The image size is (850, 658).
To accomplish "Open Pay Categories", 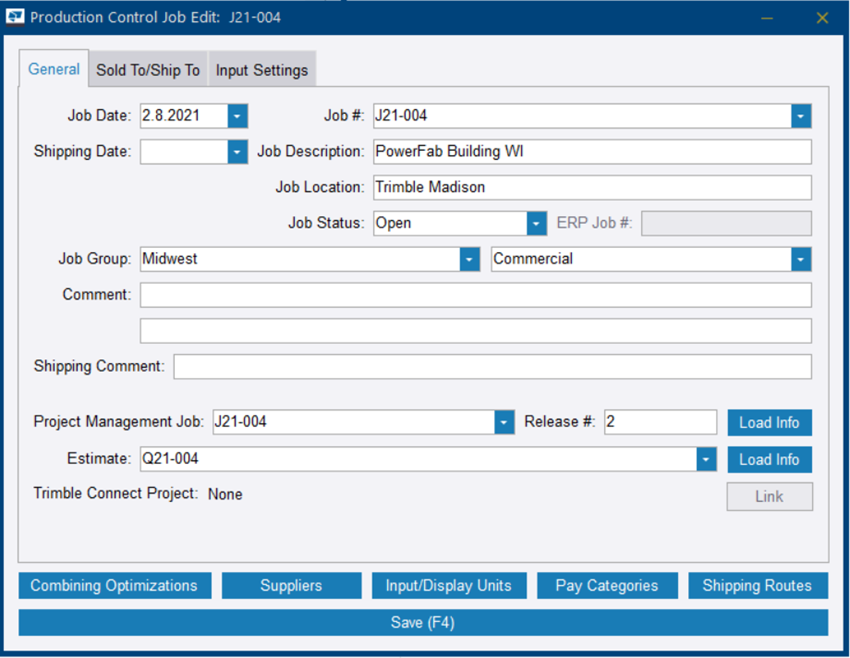I will pos(607,585).
